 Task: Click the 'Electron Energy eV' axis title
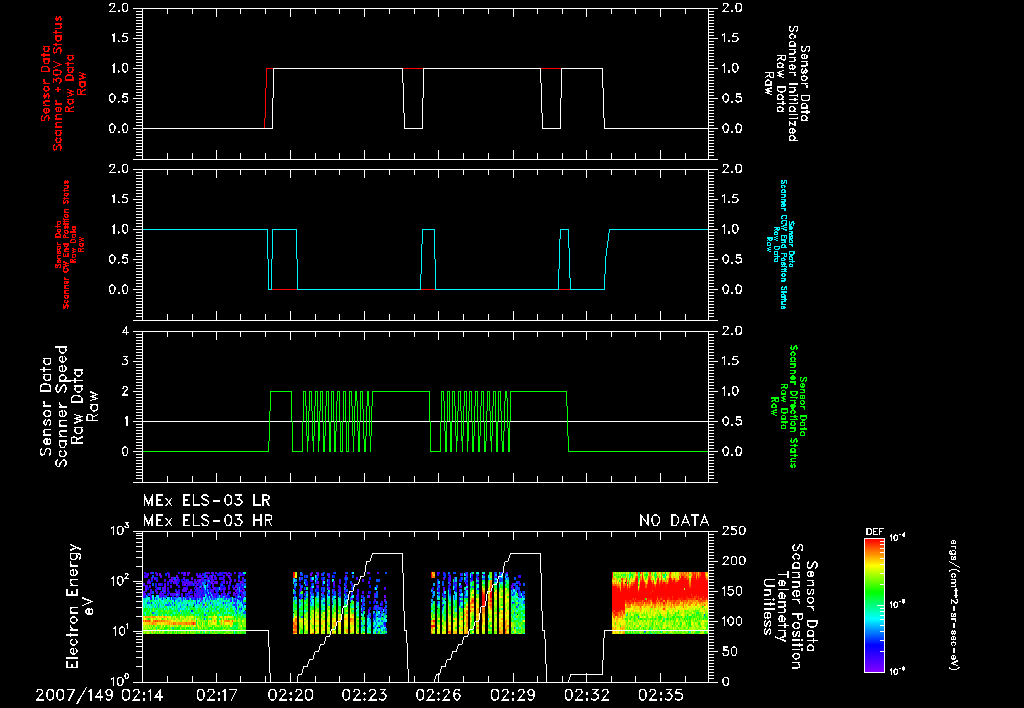(x=81, y=605)
